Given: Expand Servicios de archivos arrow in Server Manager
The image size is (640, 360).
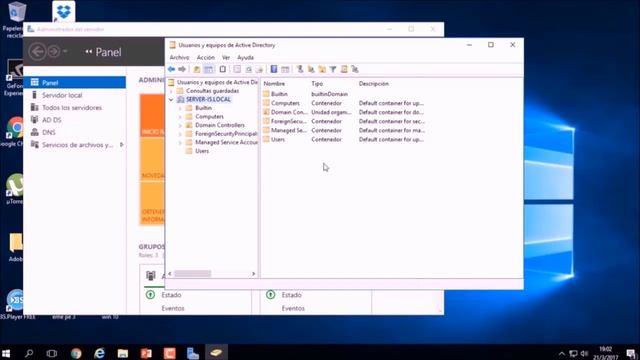Looking at the screenshot, I should point(121,145).
